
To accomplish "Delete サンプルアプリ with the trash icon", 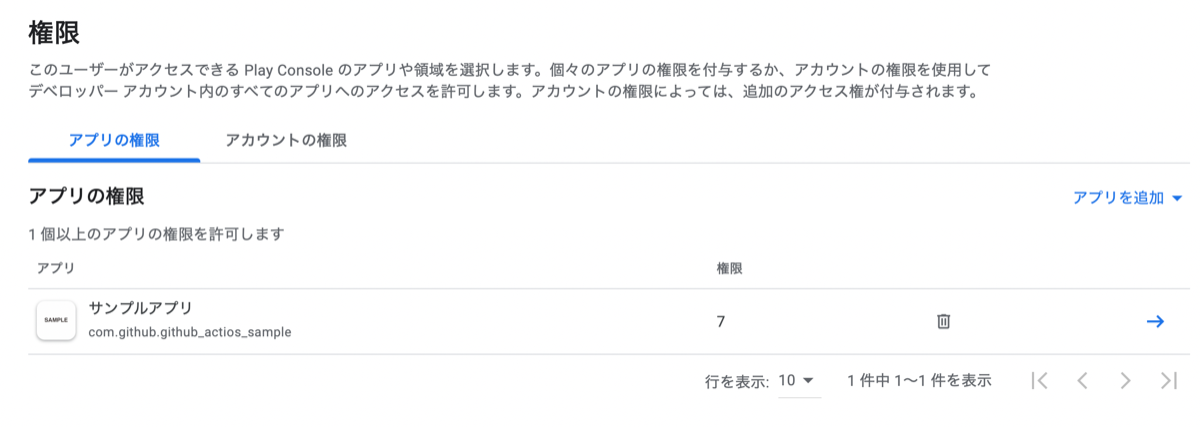I will pos(942,321).
